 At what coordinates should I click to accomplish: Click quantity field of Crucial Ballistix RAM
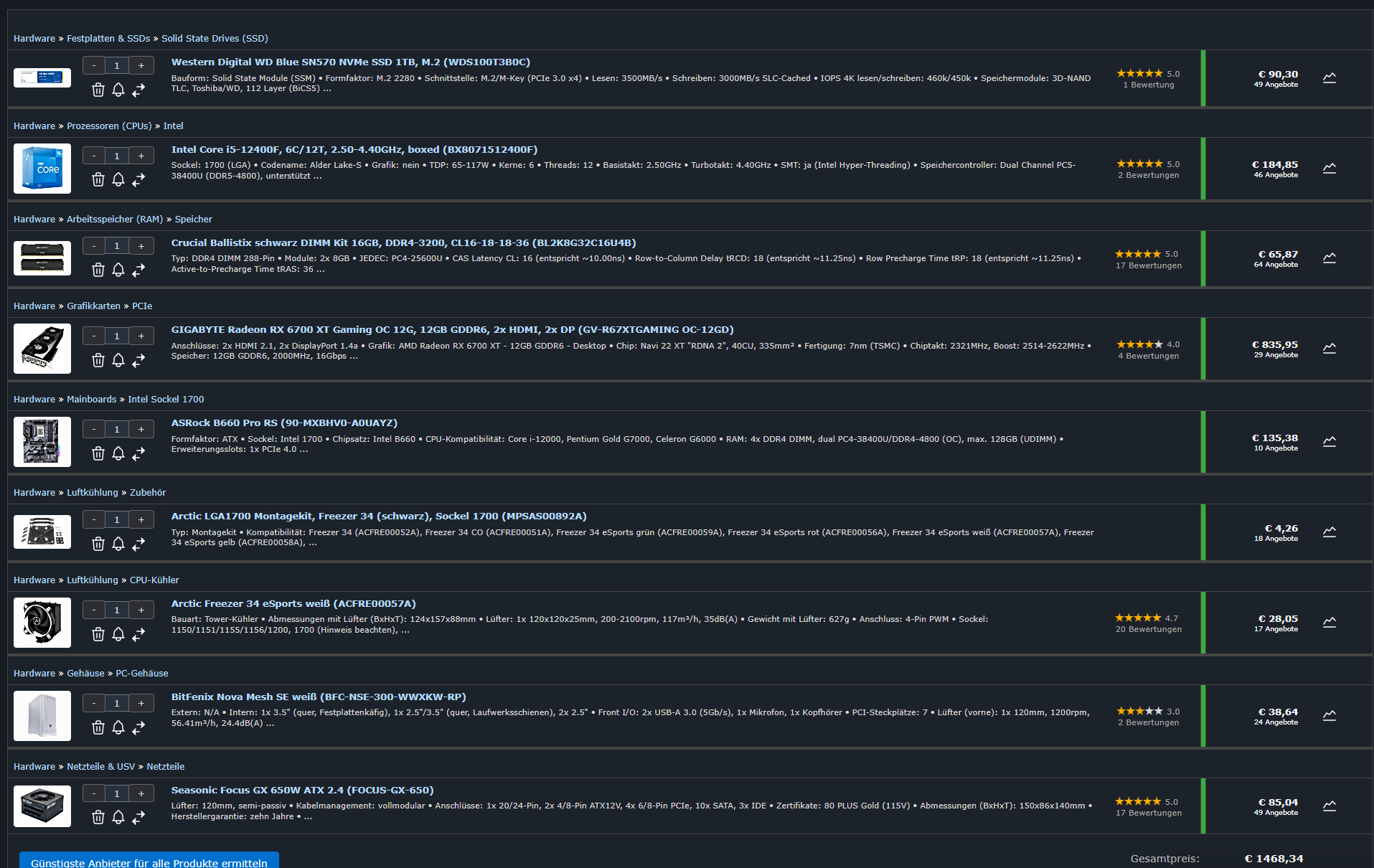(x=117, y=245)
